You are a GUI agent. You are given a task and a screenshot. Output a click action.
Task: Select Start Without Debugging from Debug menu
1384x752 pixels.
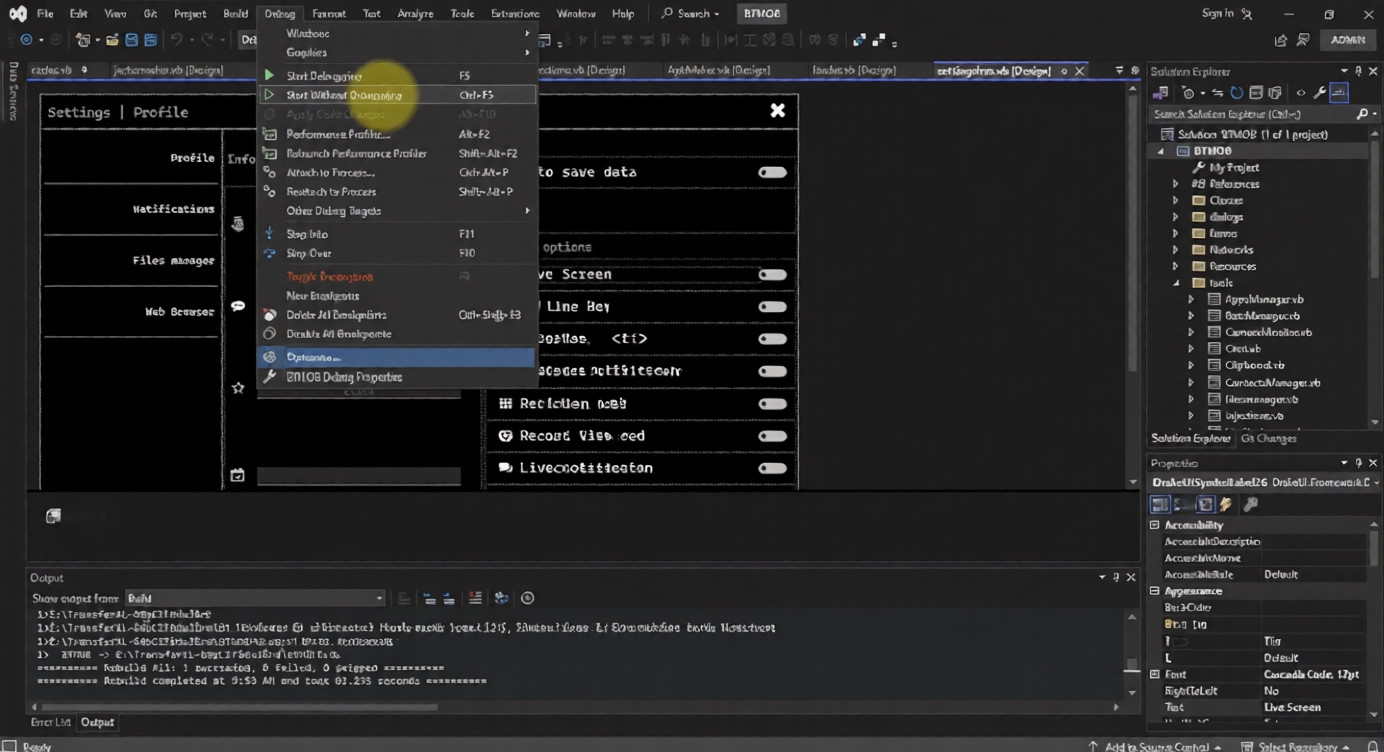click(344, 95)
